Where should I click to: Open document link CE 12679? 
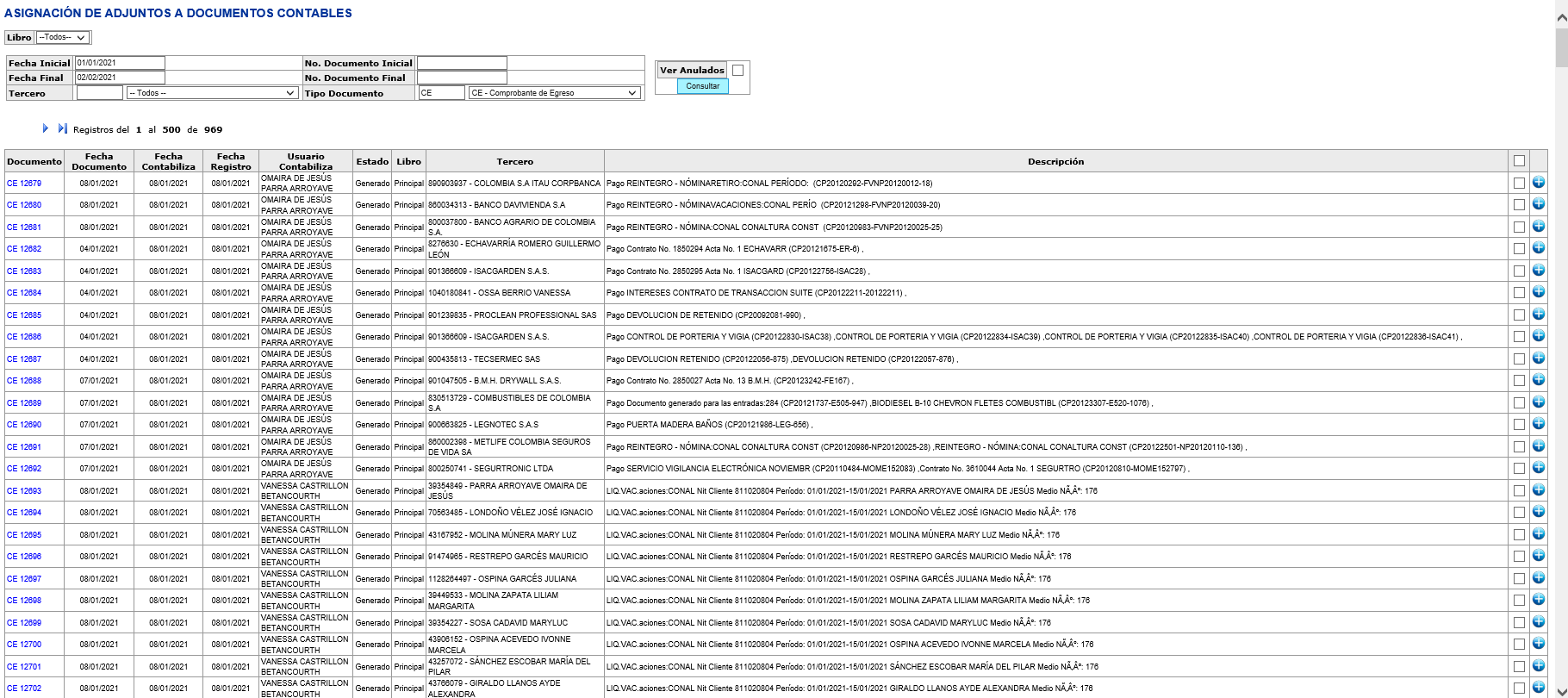pyautogui.click(x=24, y=184)
